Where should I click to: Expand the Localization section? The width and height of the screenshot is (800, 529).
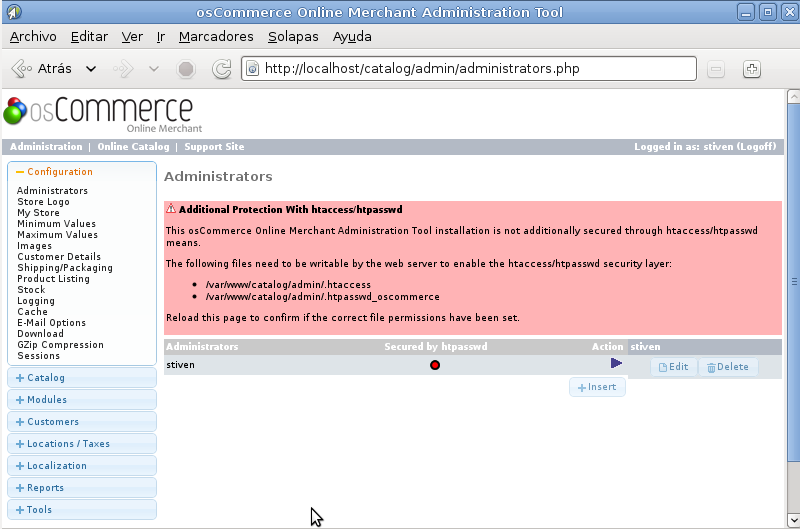82,466
